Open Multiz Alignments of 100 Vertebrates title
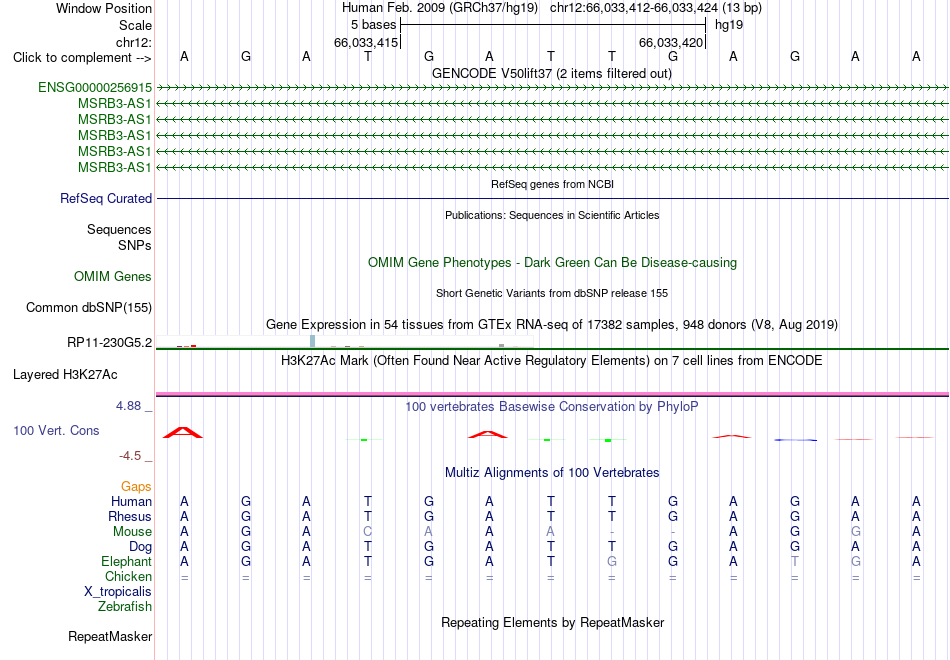The height and width of the screenshot is (660, 950). point(552,473)
